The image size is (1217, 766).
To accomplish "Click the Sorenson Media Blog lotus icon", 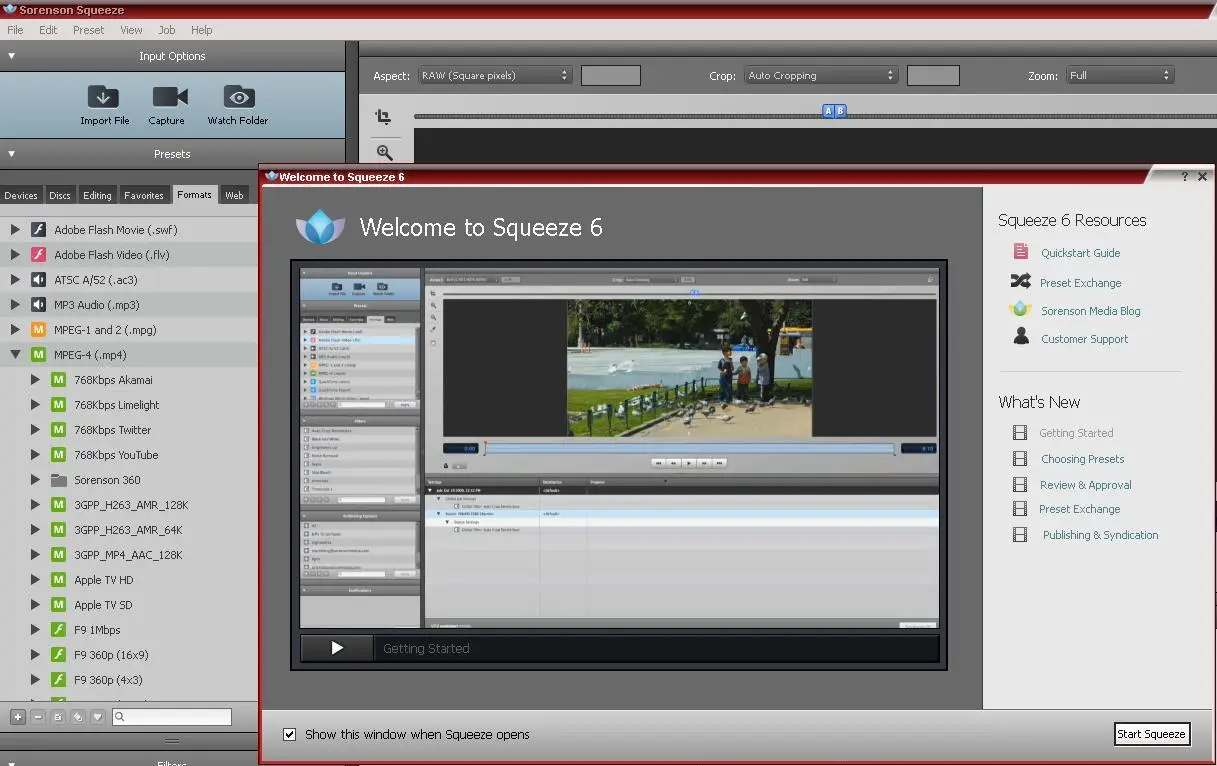I will tap(1020, 310).
